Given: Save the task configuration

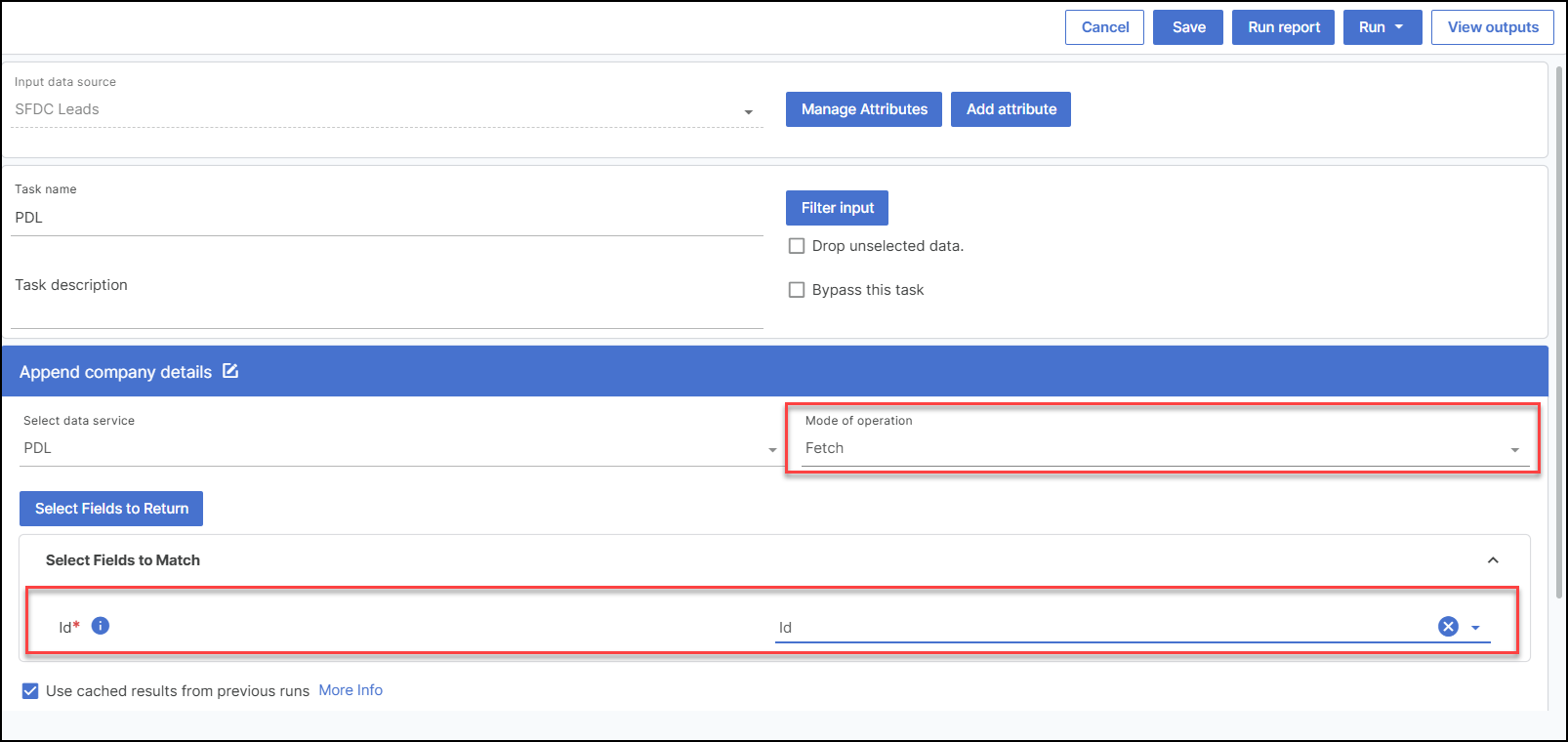Looking at the screenshot, I should click(x=1188, y=27).
